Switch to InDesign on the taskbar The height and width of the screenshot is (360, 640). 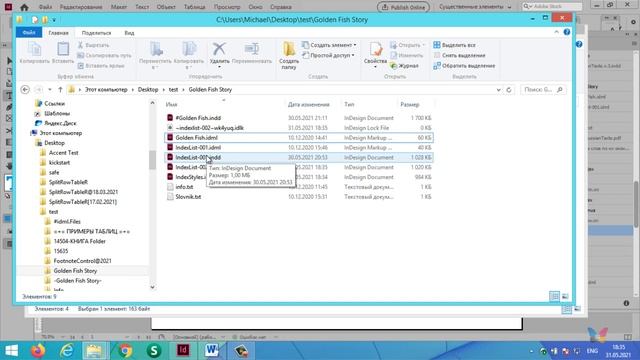tap(183, 351)
